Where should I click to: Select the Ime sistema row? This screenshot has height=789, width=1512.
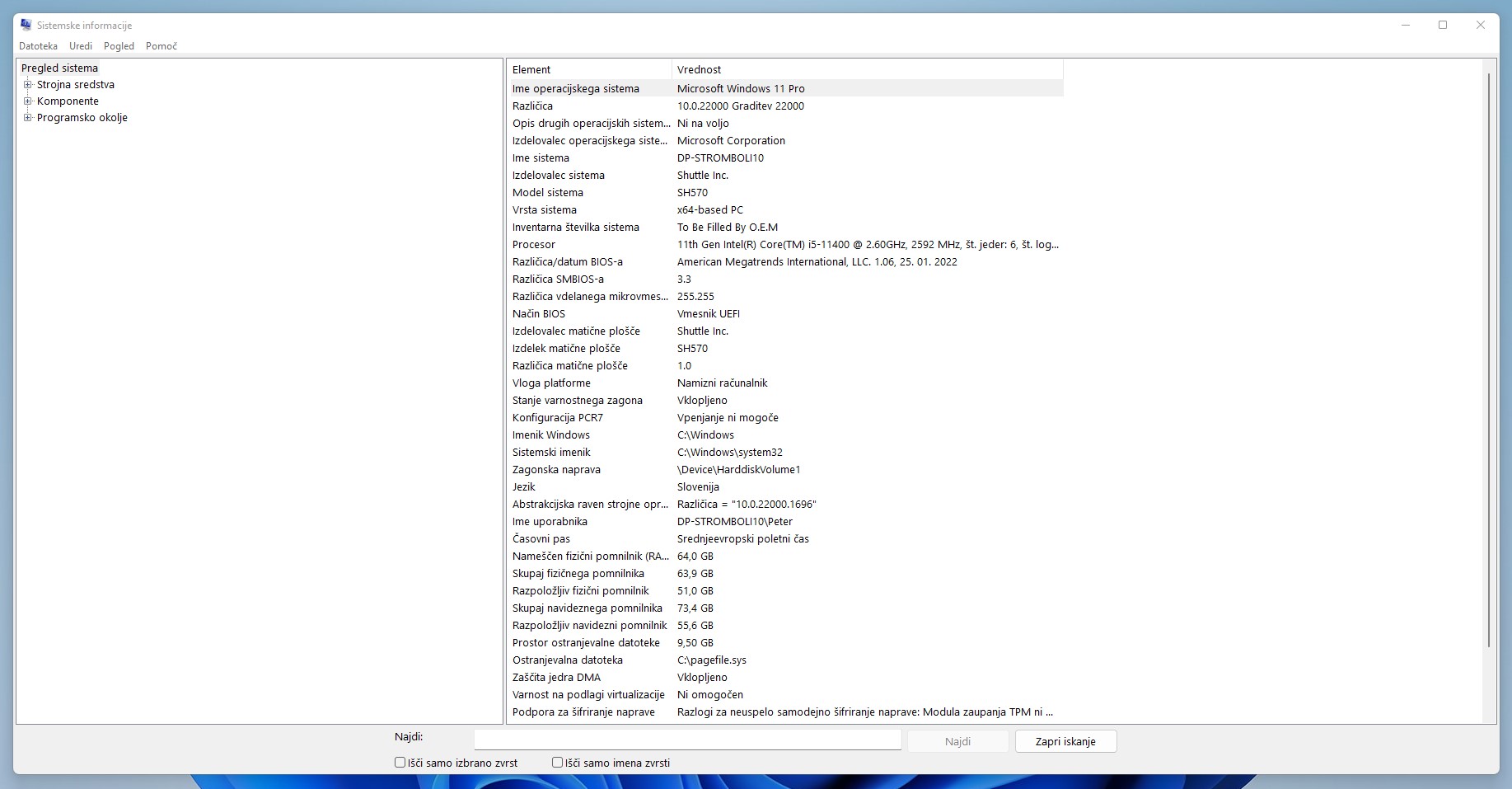tap(785, 157)
